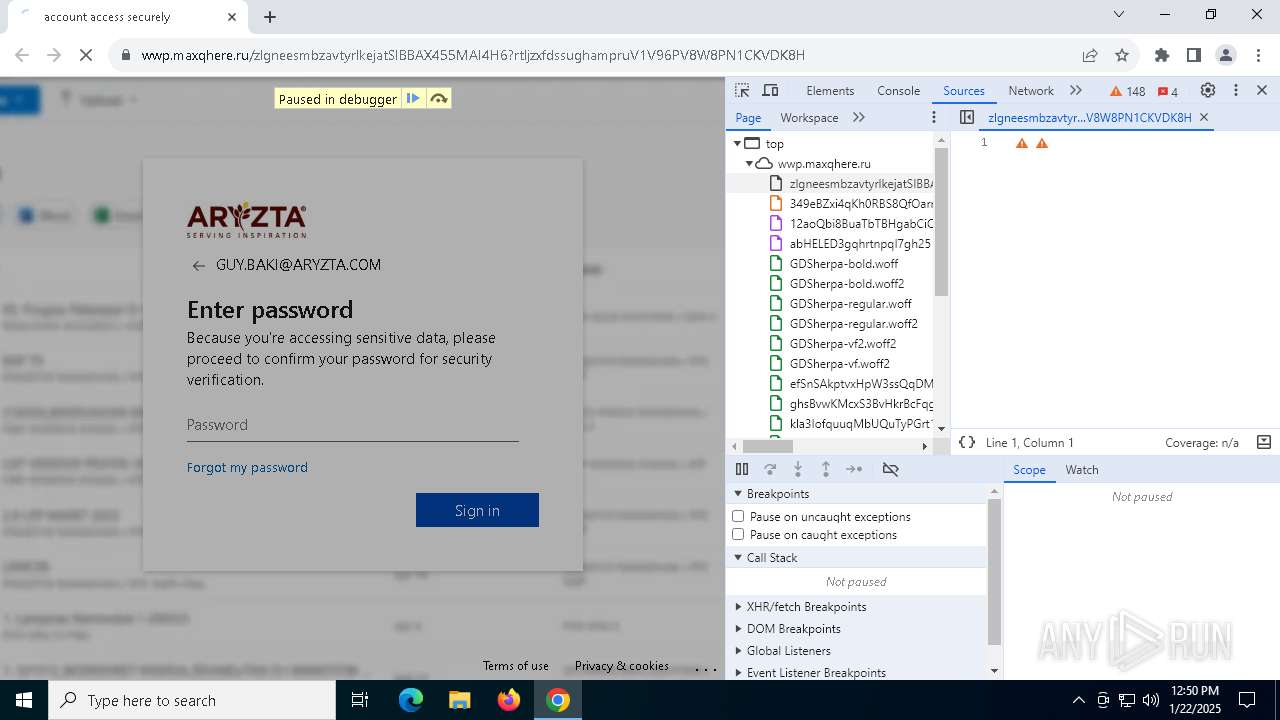Enable Pause on caught exceptions
This screenshot has width=1280, height=720.
click(738, 534)
